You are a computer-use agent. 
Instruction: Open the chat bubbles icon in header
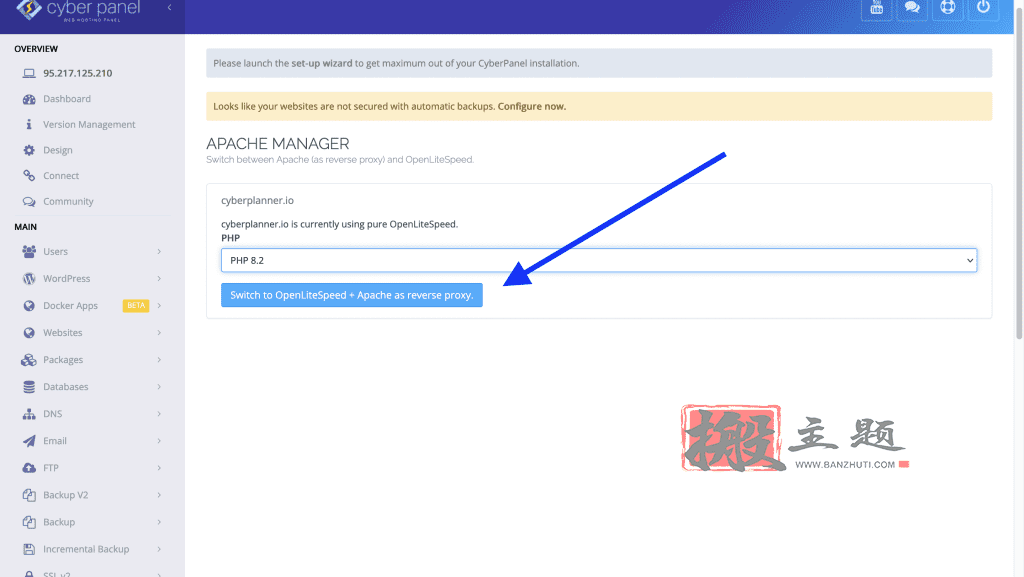point(912,8)
